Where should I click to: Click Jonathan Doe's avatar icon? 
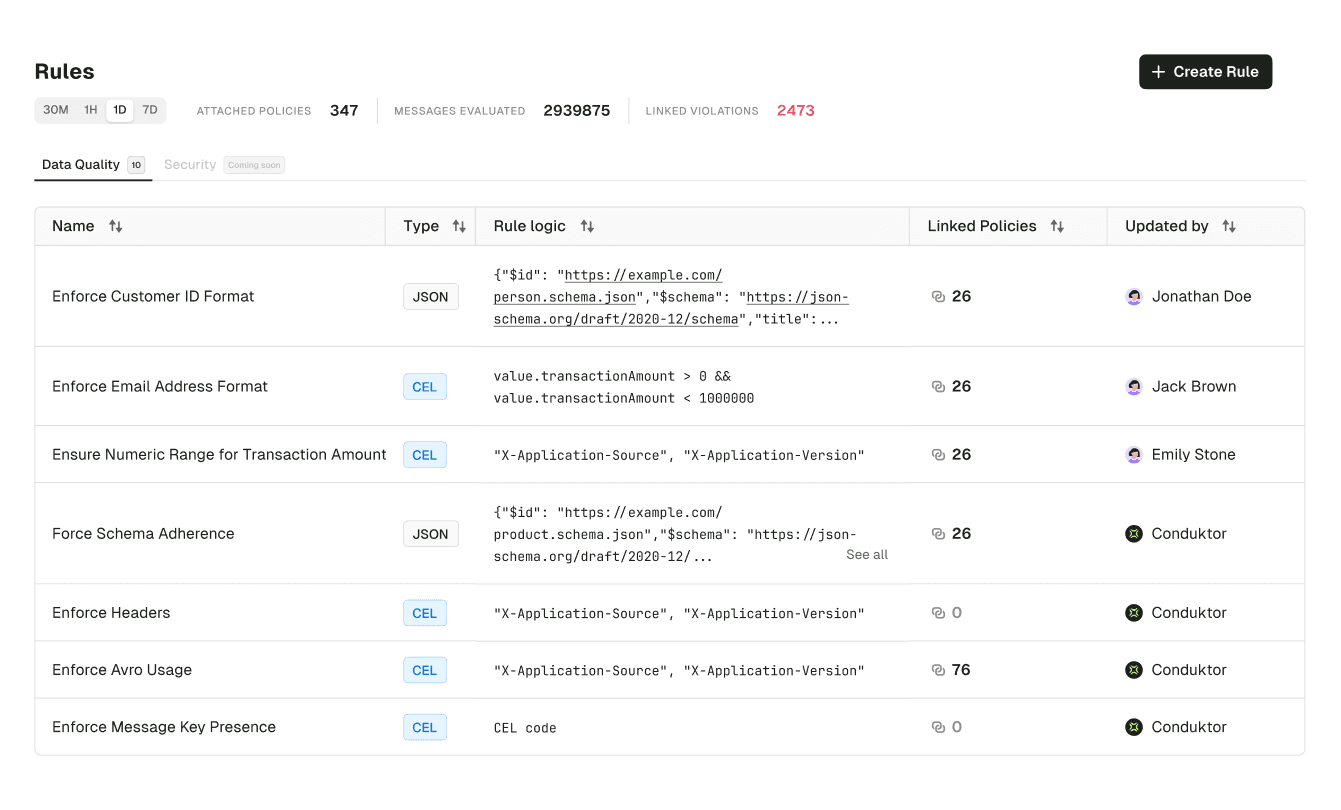pos(1134,296)
